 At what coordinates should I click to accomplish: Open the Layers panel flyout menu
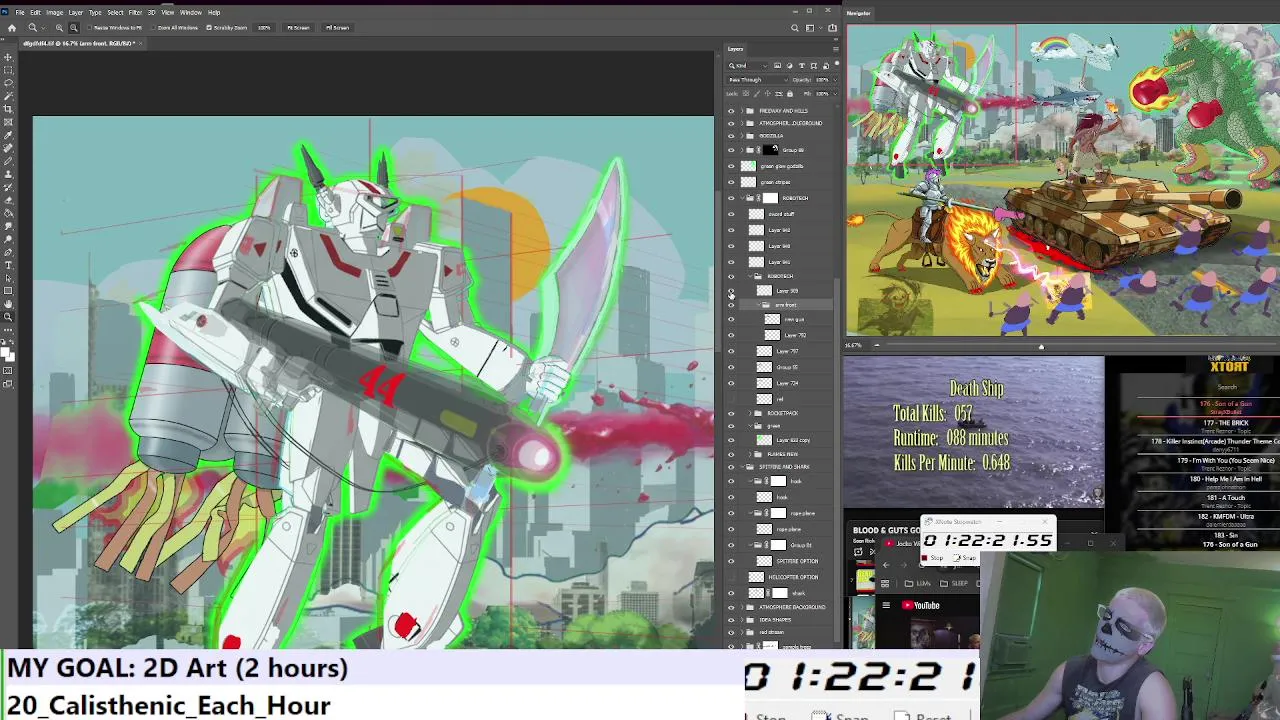click(x=835, y=49)
